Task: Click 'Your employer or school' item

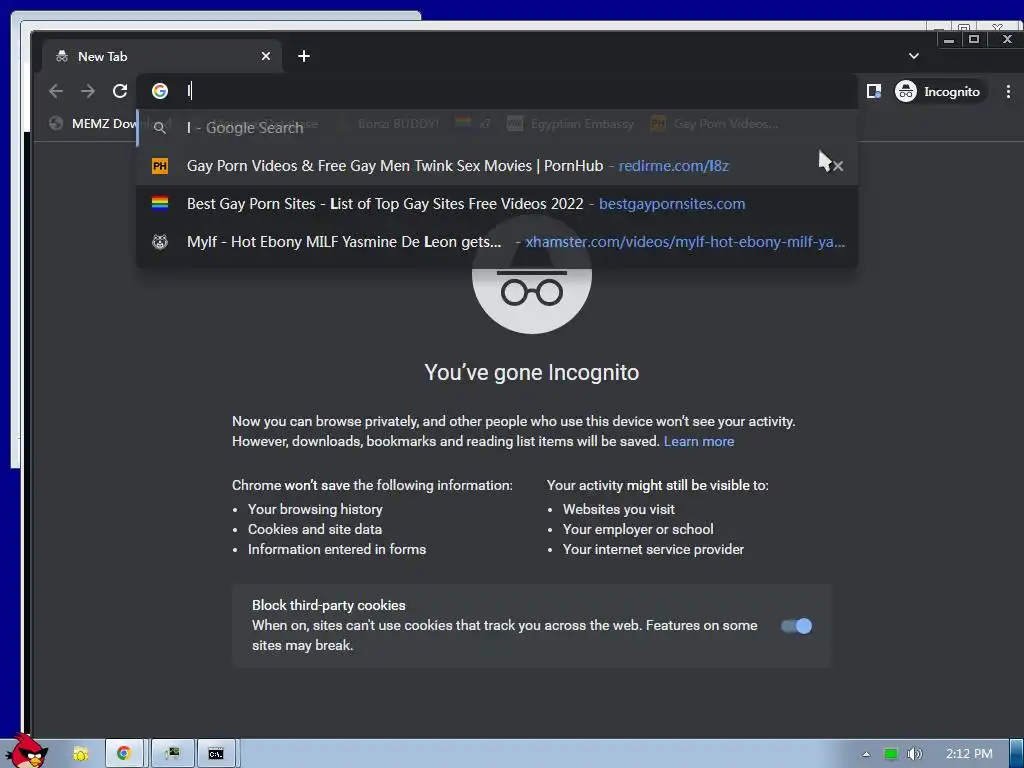Action: tap(638, 529)
